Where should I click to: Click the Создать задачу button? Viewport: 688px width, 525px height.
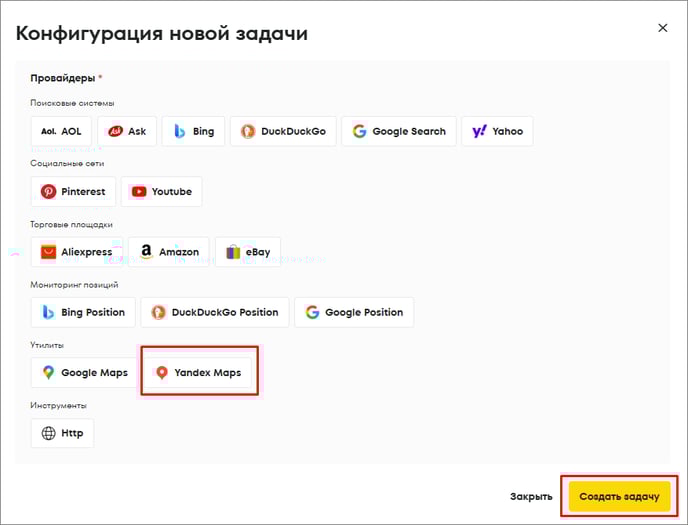(x=619, y=496)
